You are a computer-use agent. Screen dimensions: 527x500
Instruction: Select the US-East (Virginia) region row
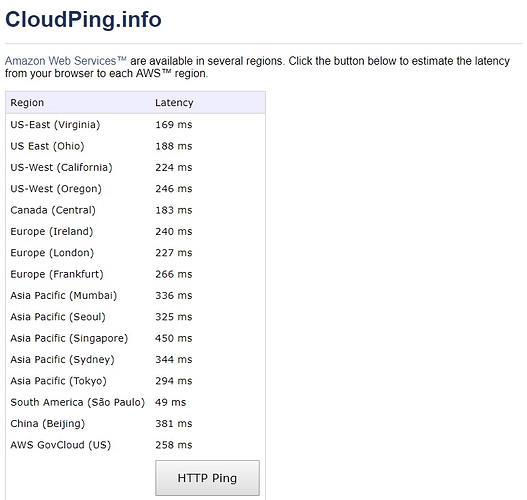[x=135, y=125]
